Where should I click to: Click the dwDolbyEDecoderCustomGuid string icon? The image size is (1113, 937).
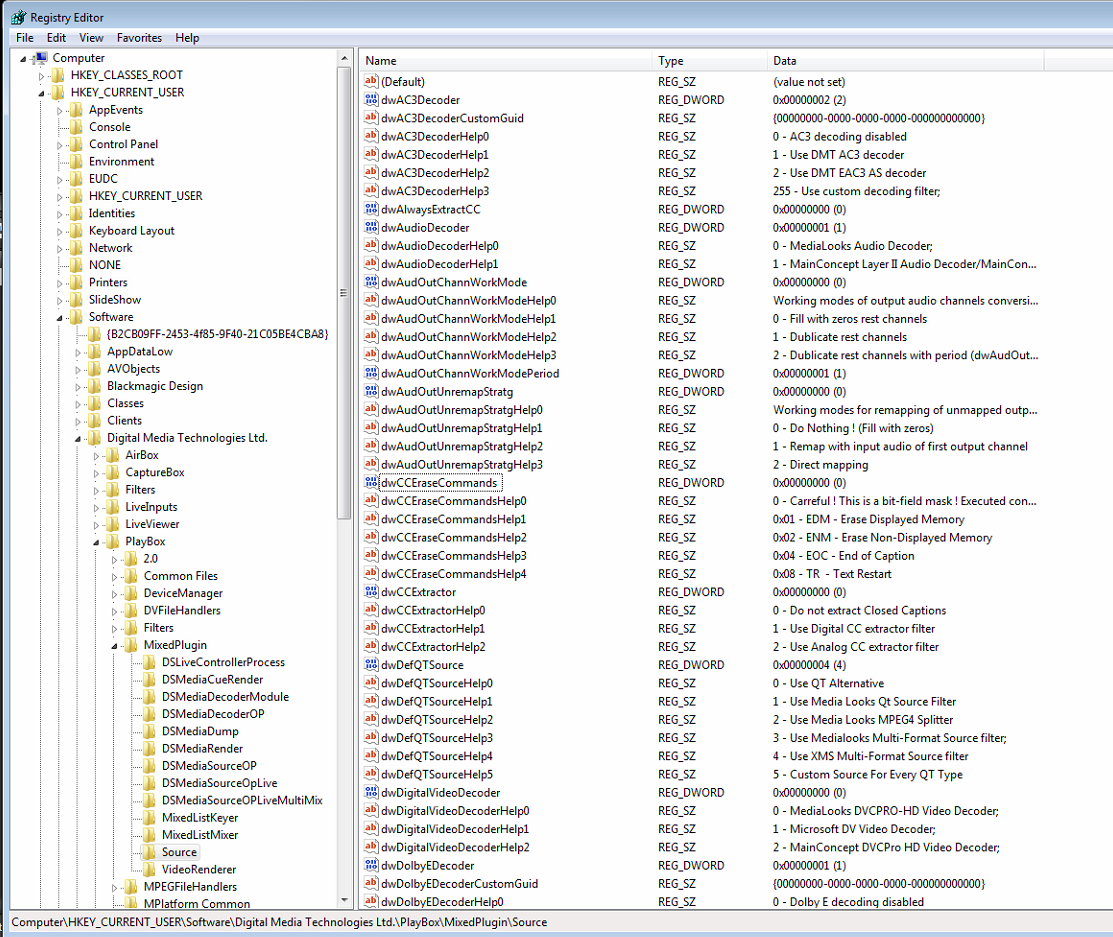pyautogui.click(x=371, y=883)
